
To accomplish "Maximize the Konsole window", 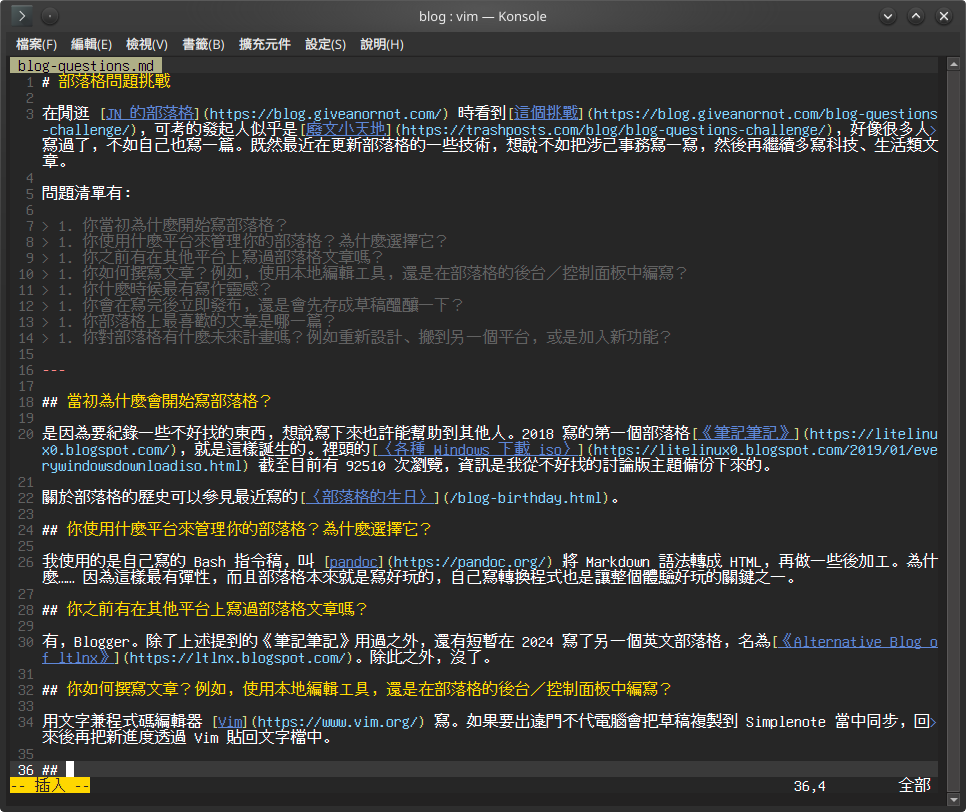I will click(916, 16).
